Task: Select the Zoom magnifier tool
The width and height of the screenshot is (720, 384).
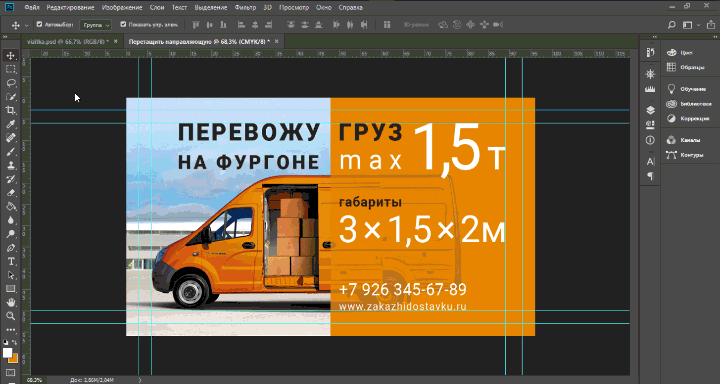Action: [11, 316]
